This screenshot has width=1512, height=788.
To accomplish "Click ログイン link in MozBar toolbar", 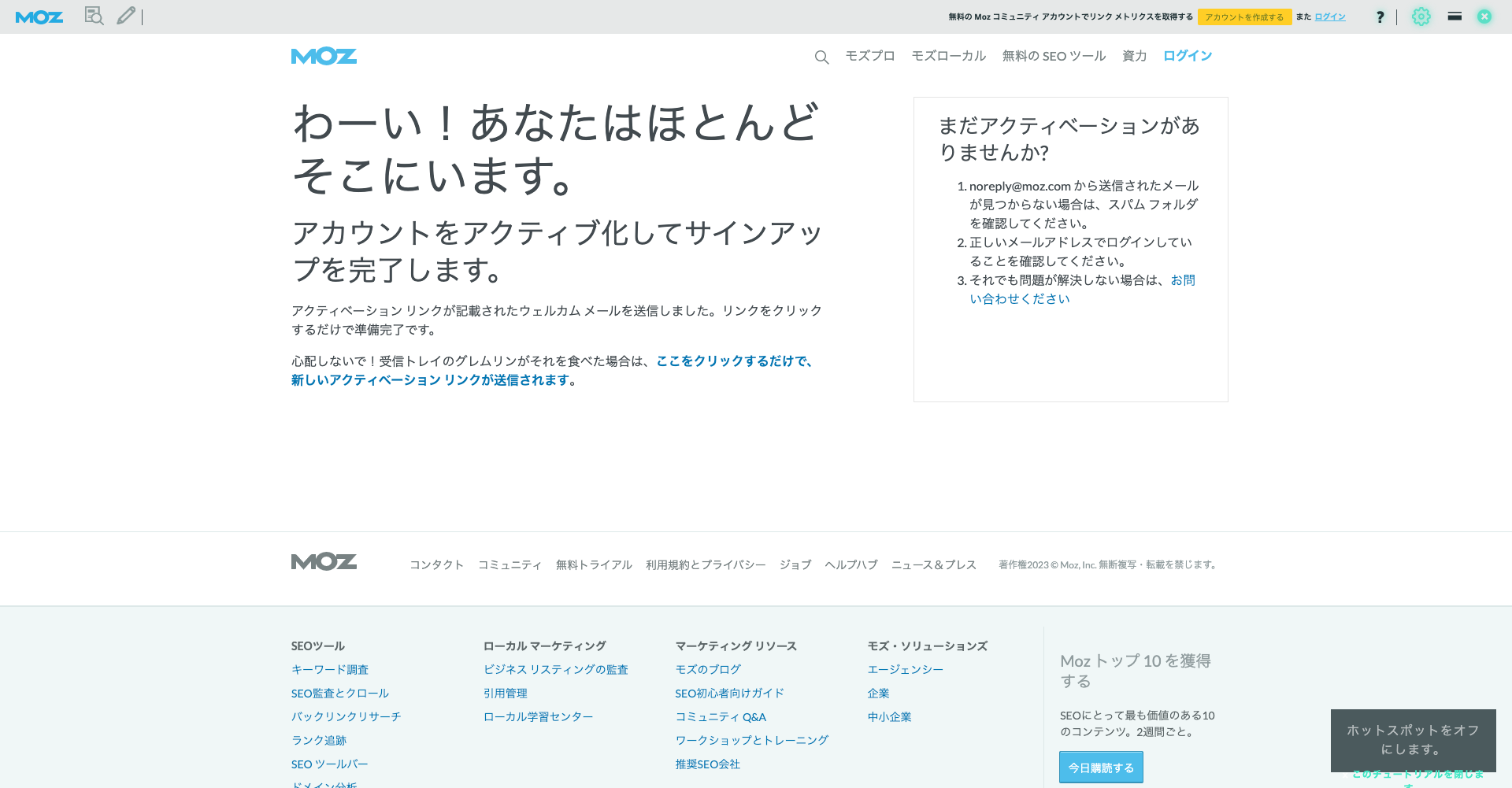I will click(1330, 17).
